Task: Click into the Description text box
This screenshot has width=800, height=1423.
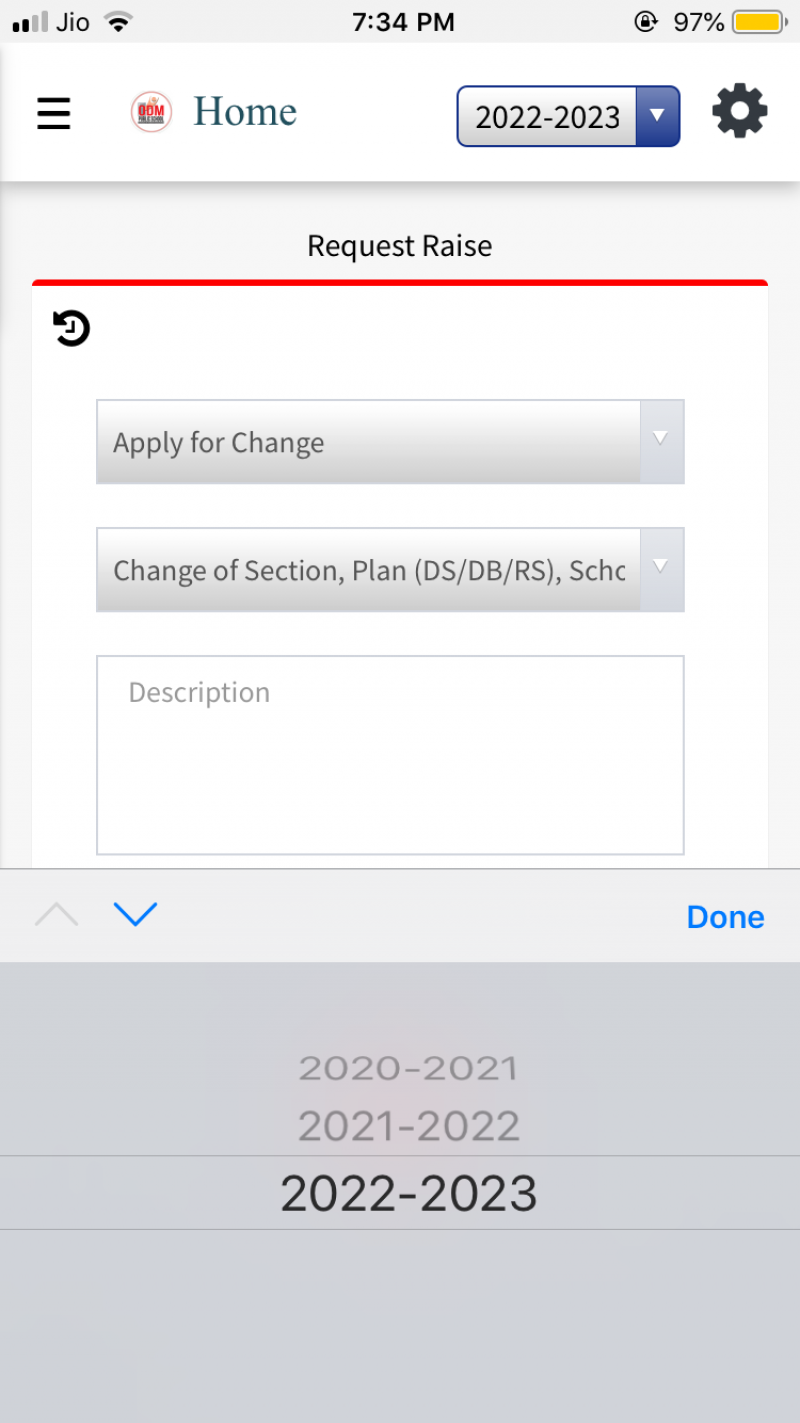Action: pyautogui.click(x=390, y=755)
